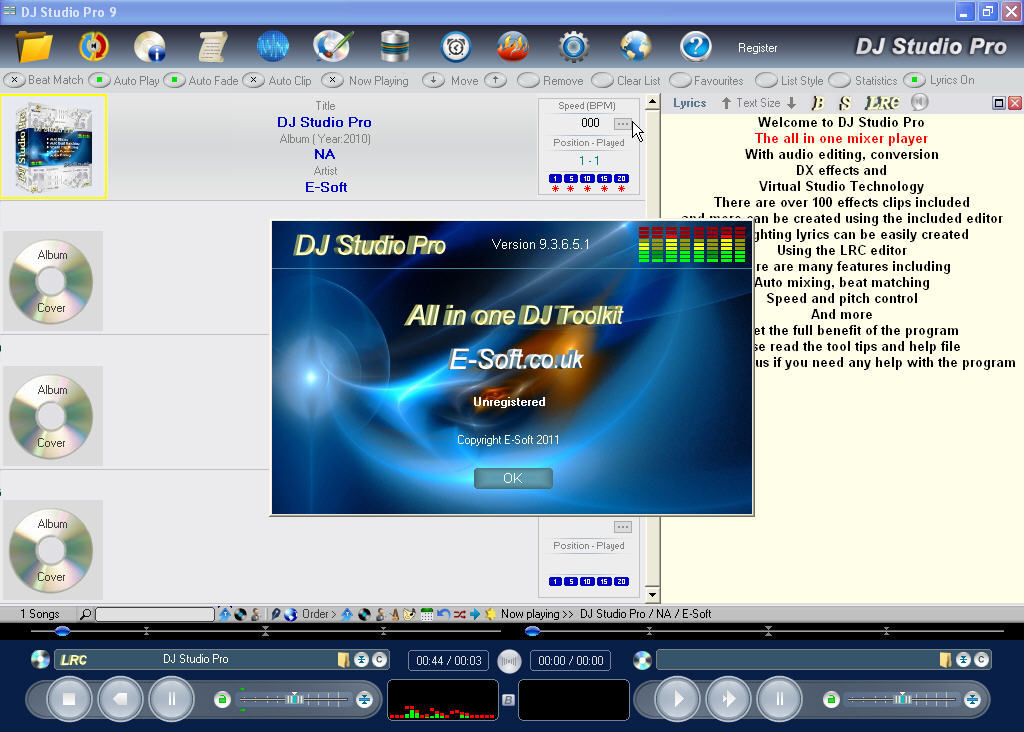
Task: Open file folder icon on right deck
Action: (x=945, y=660)
